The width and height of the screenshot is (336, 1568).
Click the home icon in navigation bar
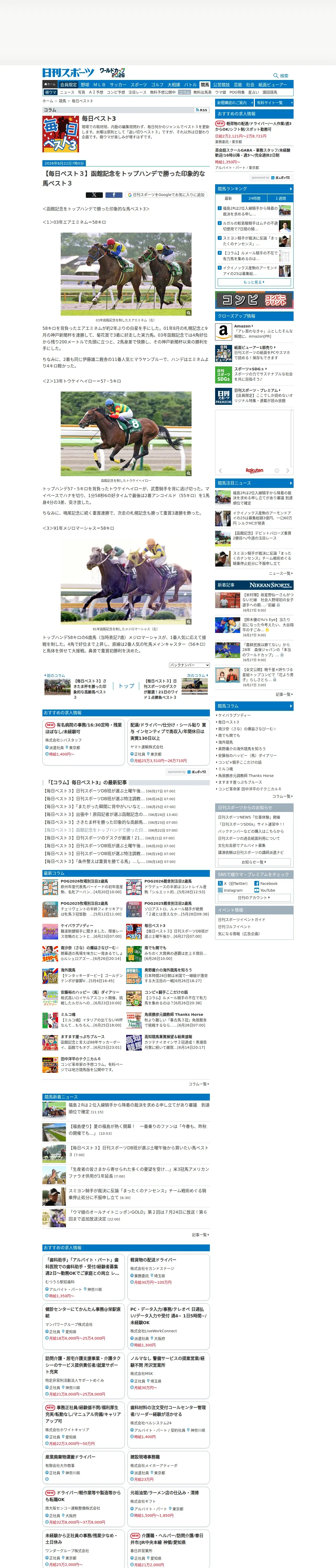pos(50,85)
